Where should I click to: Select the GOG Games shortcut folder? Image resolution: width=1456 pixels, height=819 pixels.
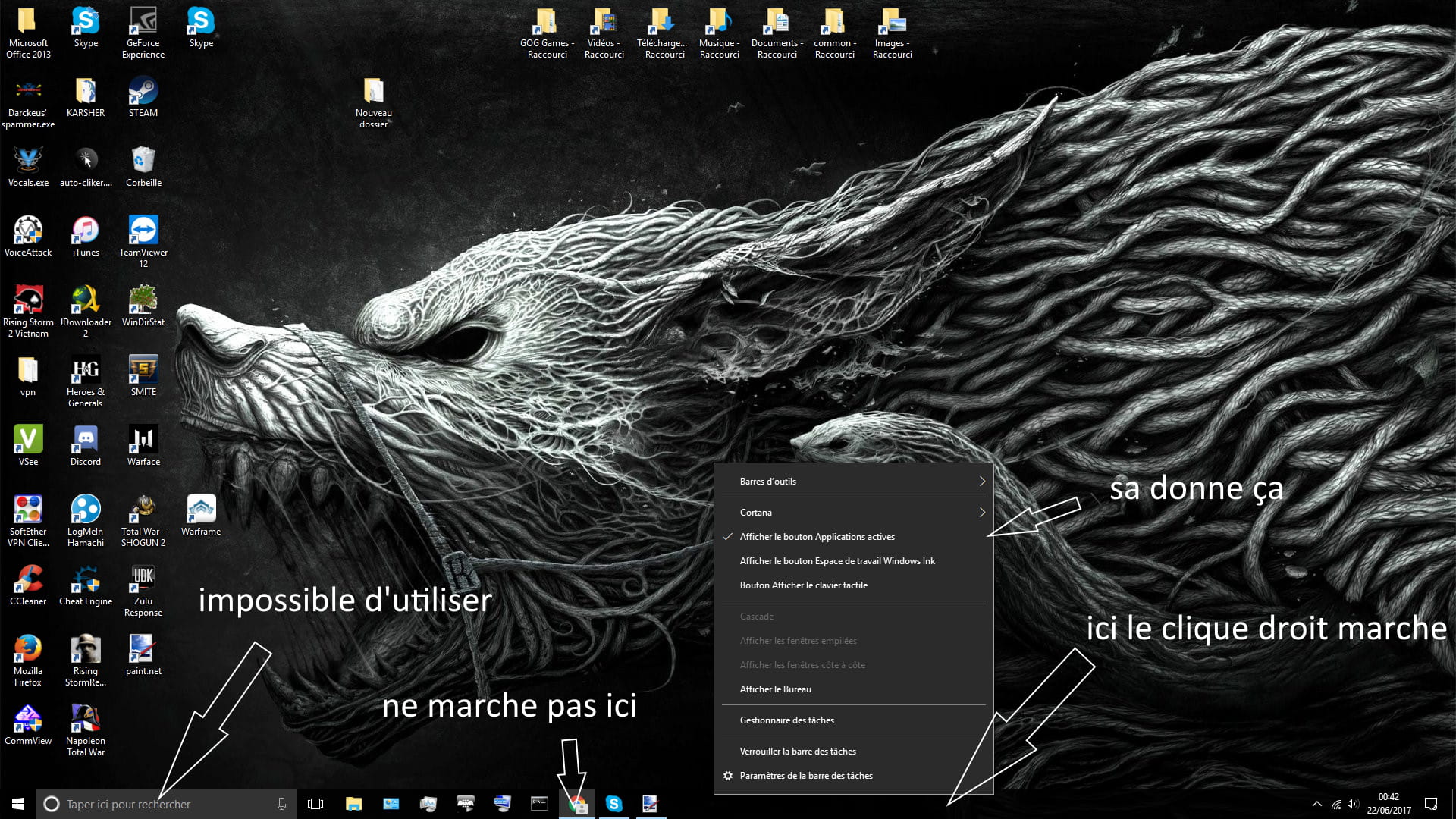547,33
